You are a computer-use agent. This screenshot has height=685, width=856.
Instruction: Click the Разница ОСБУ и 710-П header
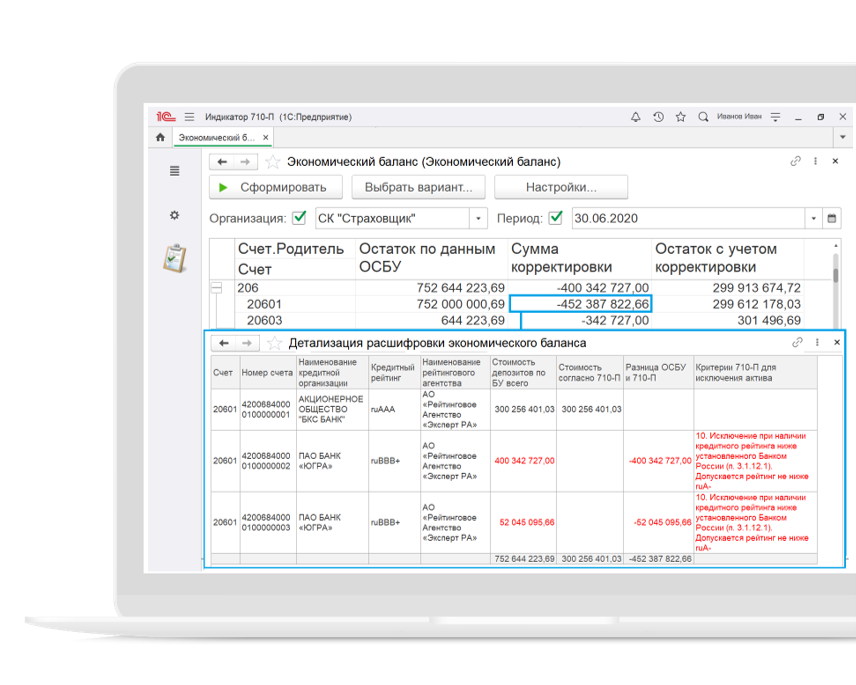coord(658,372)
